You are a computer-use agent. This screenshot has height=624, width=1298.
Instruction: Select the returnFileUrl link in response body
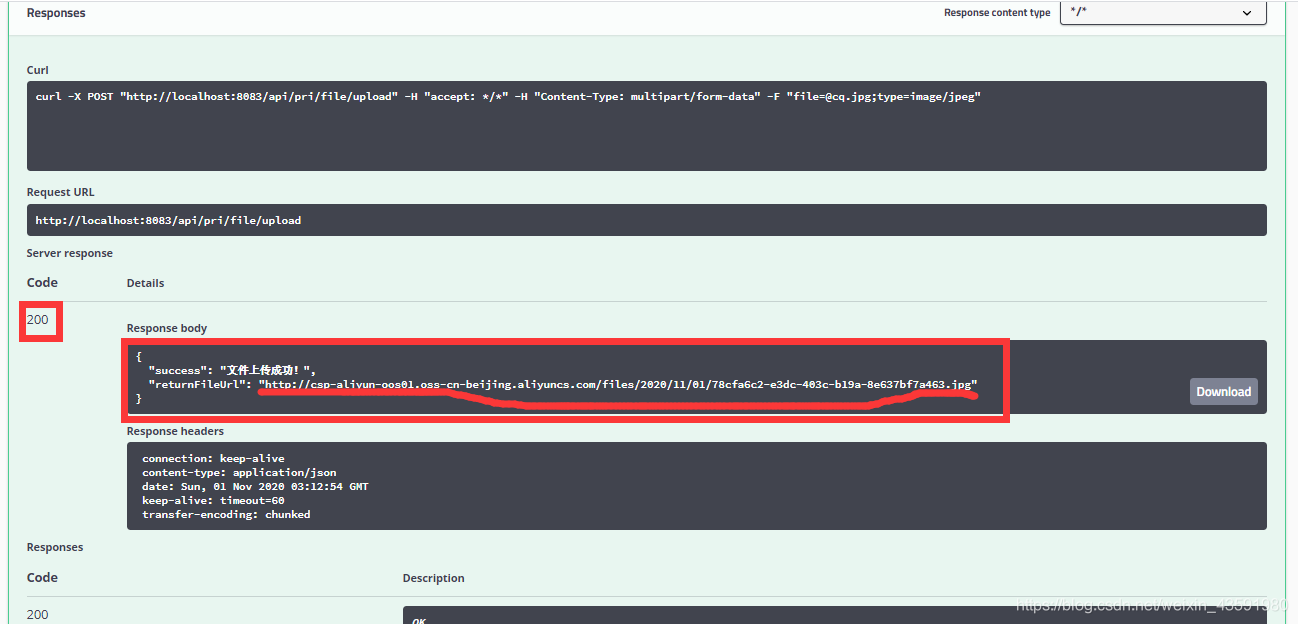[x=618, y=384]
